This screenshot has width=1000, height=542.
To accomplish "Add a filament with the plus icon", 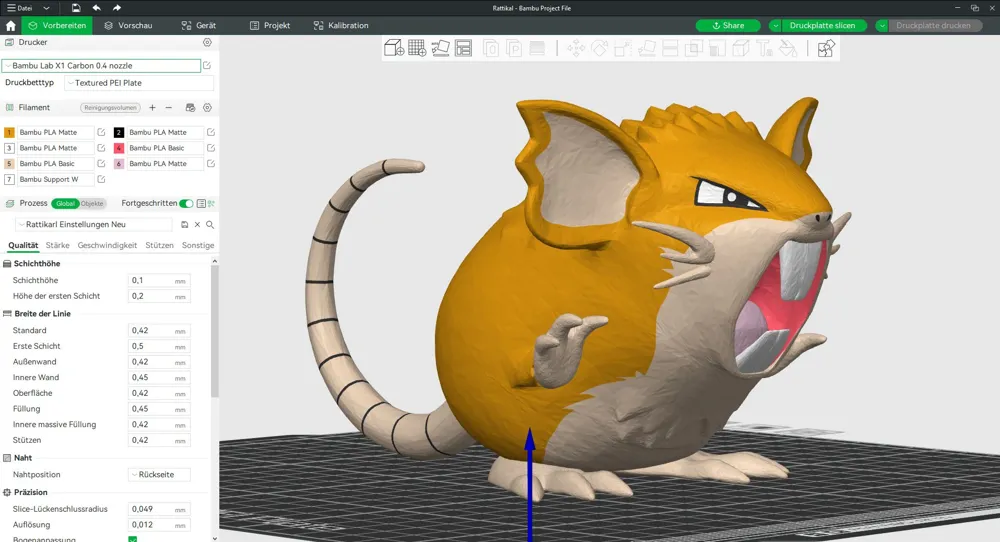I will pyautogui.click(x=152, y=108).
